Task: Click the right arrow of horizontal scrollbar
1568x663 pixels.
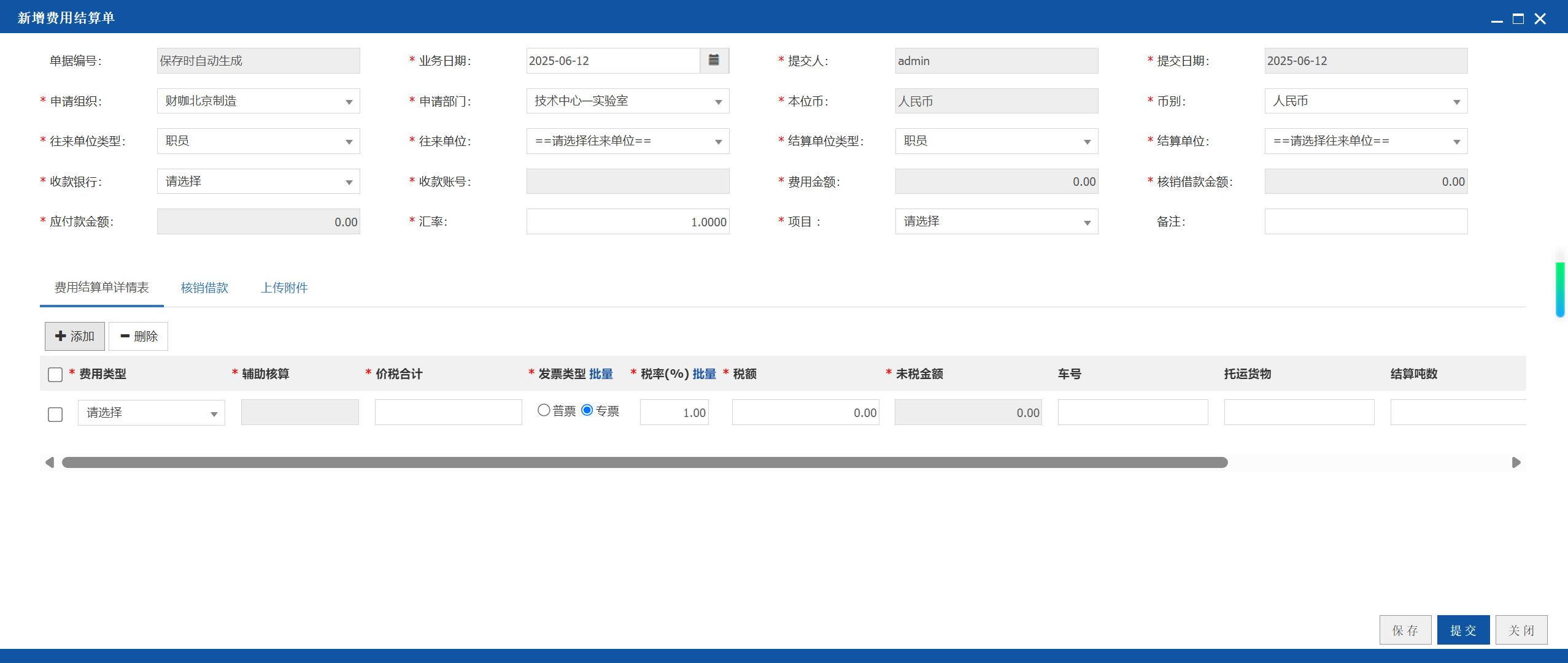Action: (1516, 462)
